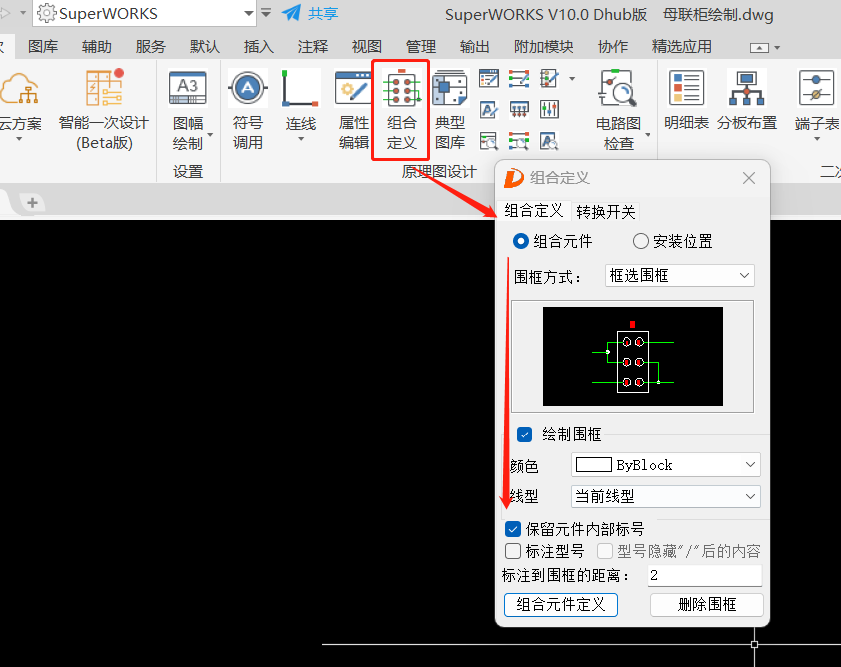Click the window with magnifier icon
Image resolution: width=841 pixels, height=667 pixels.
(489, 141)
